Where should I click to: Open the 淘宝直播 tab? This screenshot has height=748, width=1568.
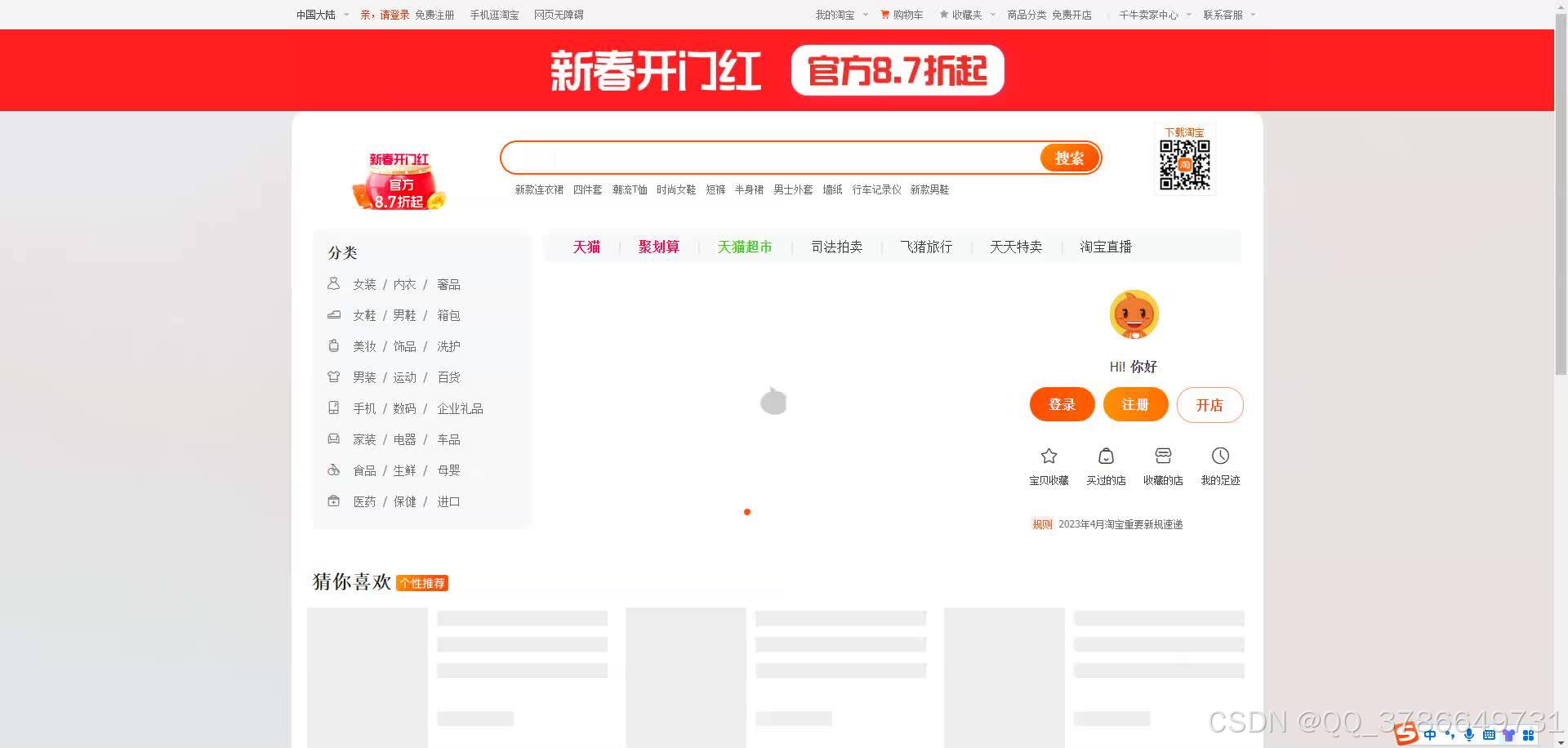tap(1106, 247)
